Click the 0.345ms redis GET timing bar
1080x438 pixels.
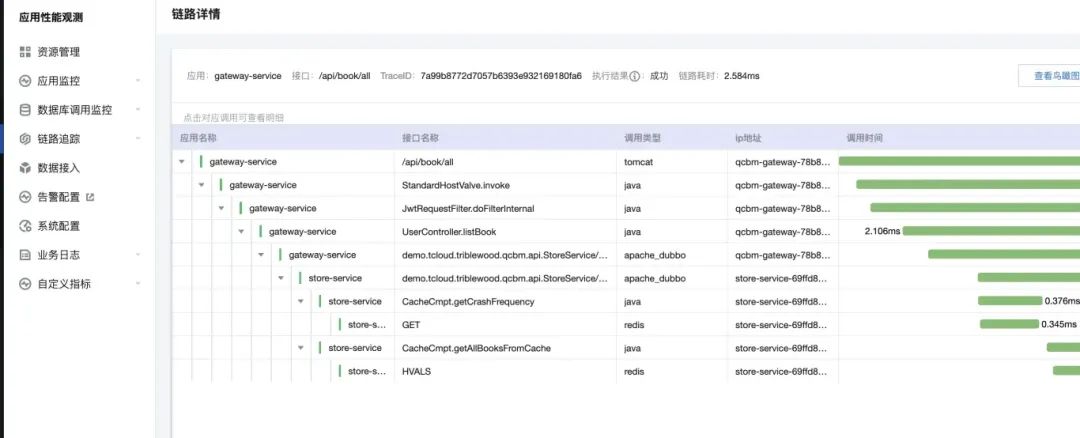[1009, 324]
